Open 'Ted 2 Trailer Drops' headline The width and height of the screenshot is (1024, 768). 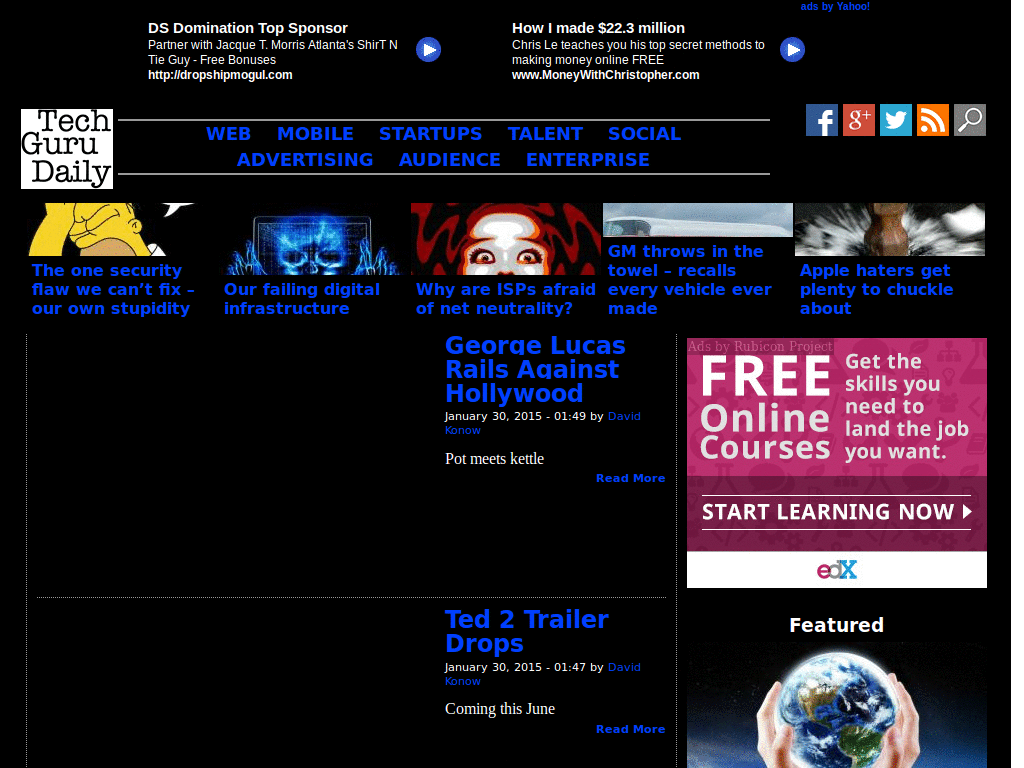pos(526,632)
